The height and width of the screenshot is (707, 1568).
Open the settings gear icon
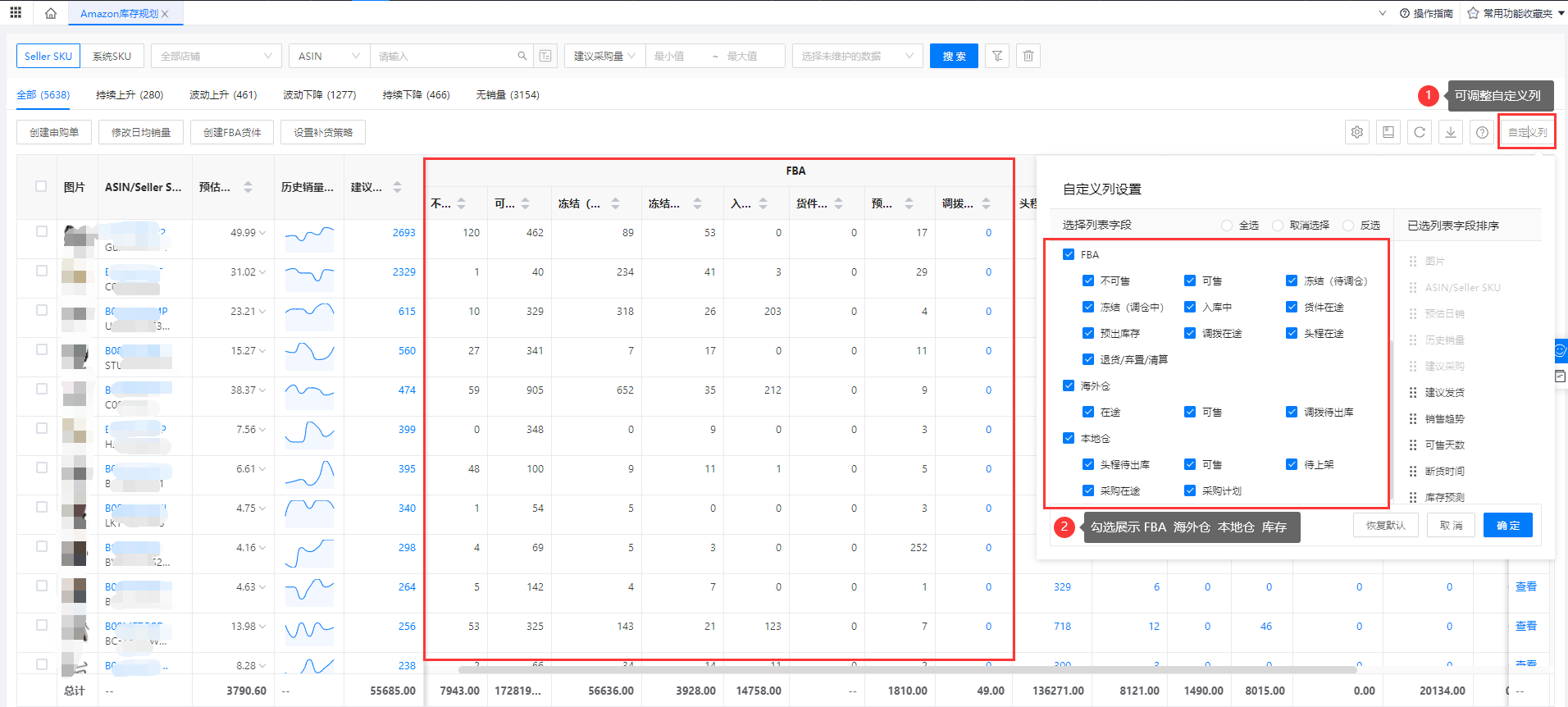tap(1357, 132)
